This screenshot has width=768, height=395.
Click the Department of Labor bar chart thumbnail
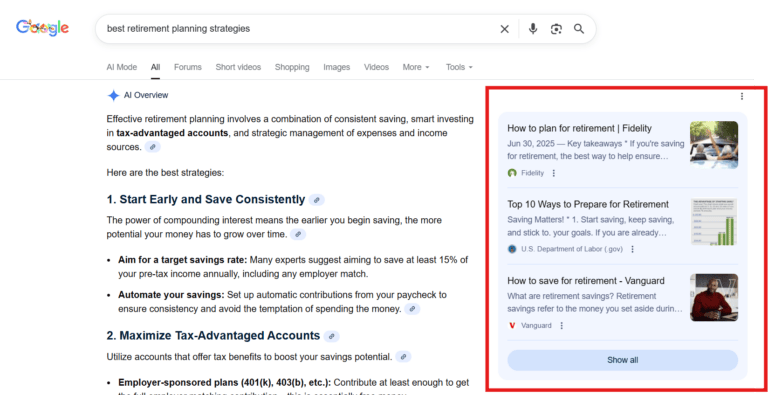point(714,222)
